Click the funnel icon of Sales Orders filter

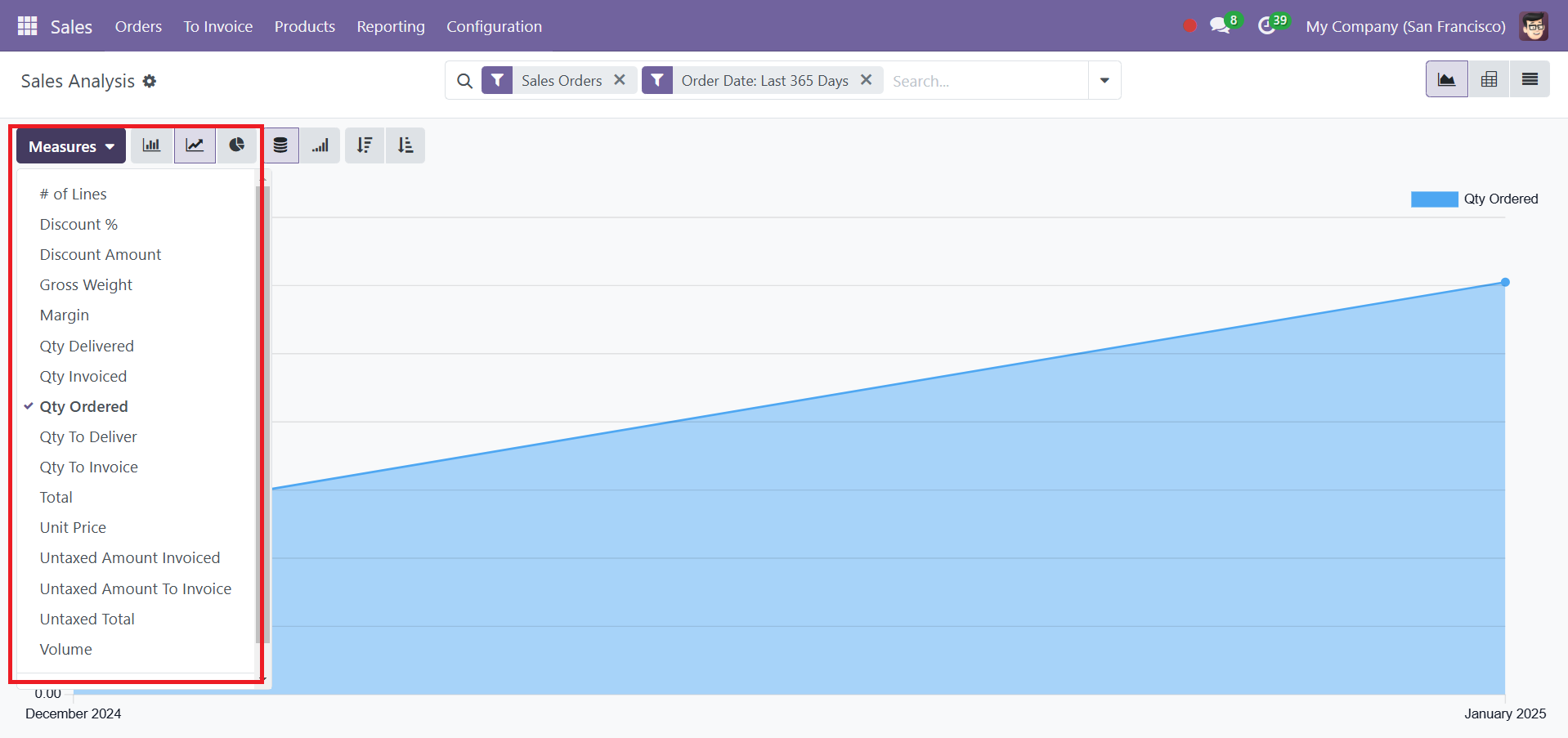click(497, 80)
